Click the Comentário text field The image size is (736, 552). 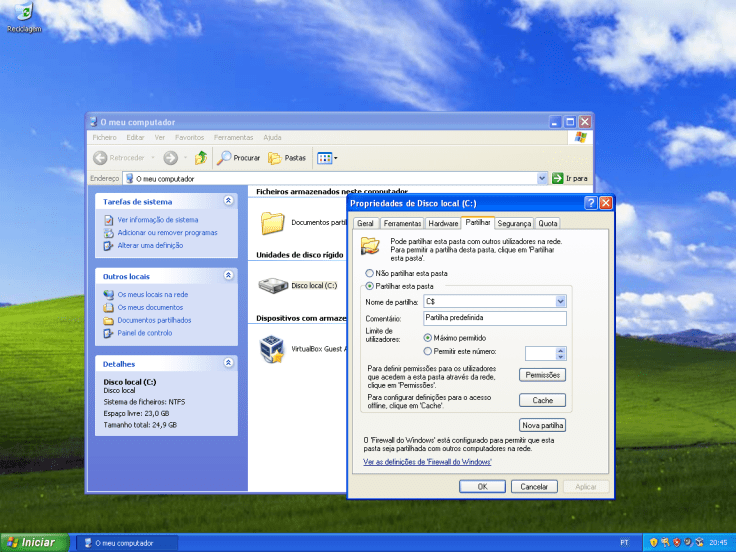coord(494,318)
